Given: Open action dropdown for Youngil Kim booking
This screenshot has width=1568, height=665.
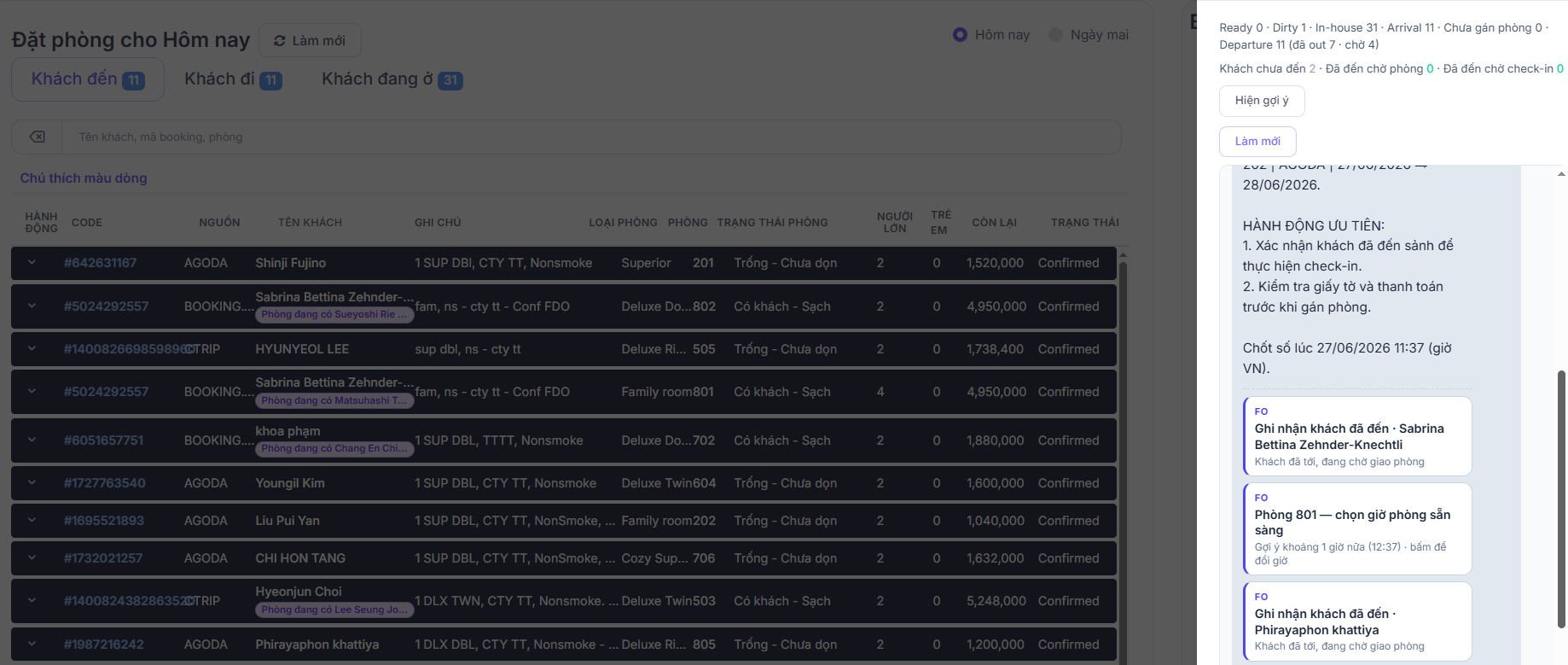Looking at the screenshot, I should [32, 483].
